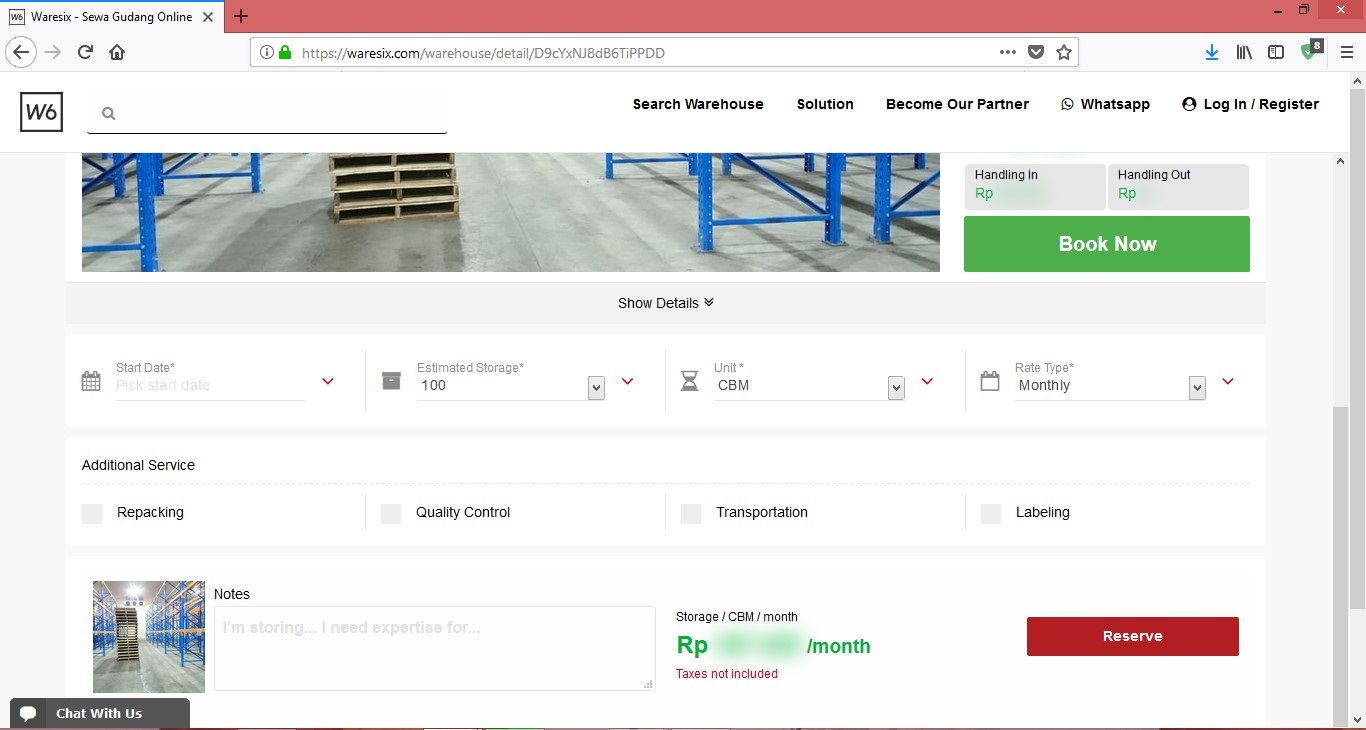Open the browser library icon
This screenshot has height=730, width=1366.
(1244, 53)
